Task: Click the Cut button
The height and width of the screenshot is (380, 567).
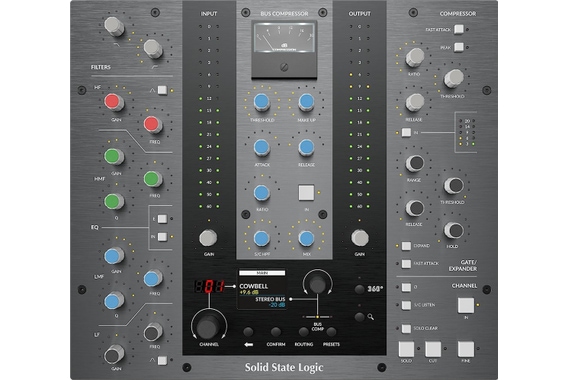Action: click(433, 349)
